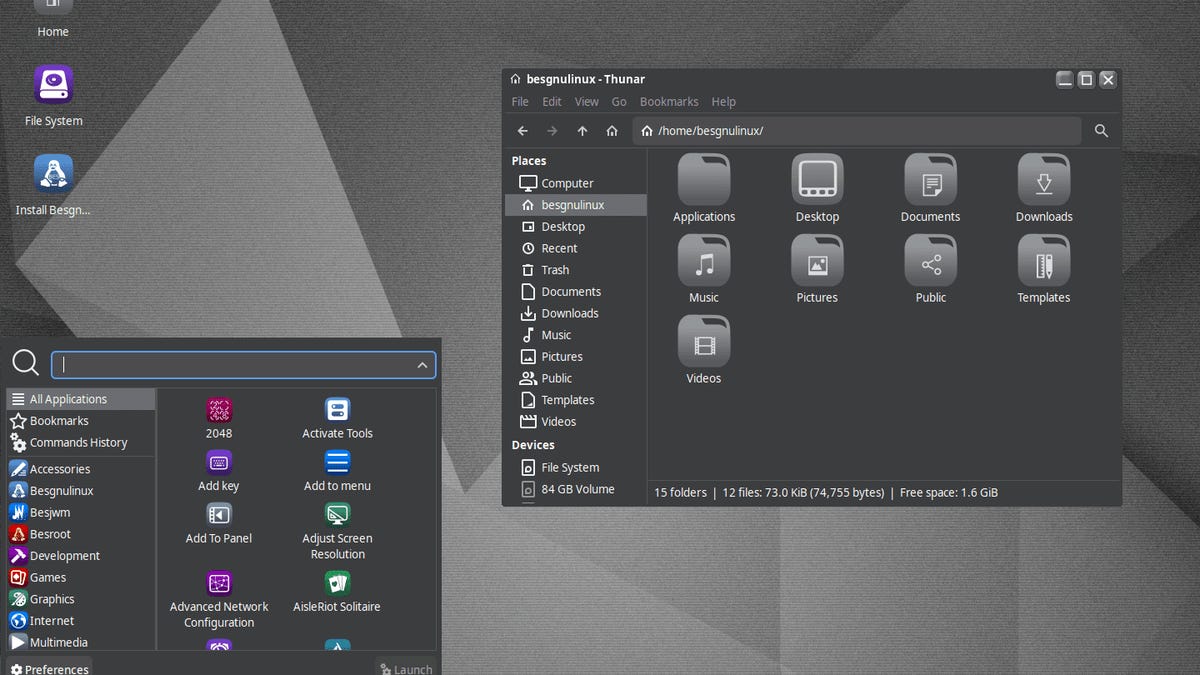Expand the search field dropdown arrow
The width and height of the screenshot is (1200, 675).
pos(423,366)
